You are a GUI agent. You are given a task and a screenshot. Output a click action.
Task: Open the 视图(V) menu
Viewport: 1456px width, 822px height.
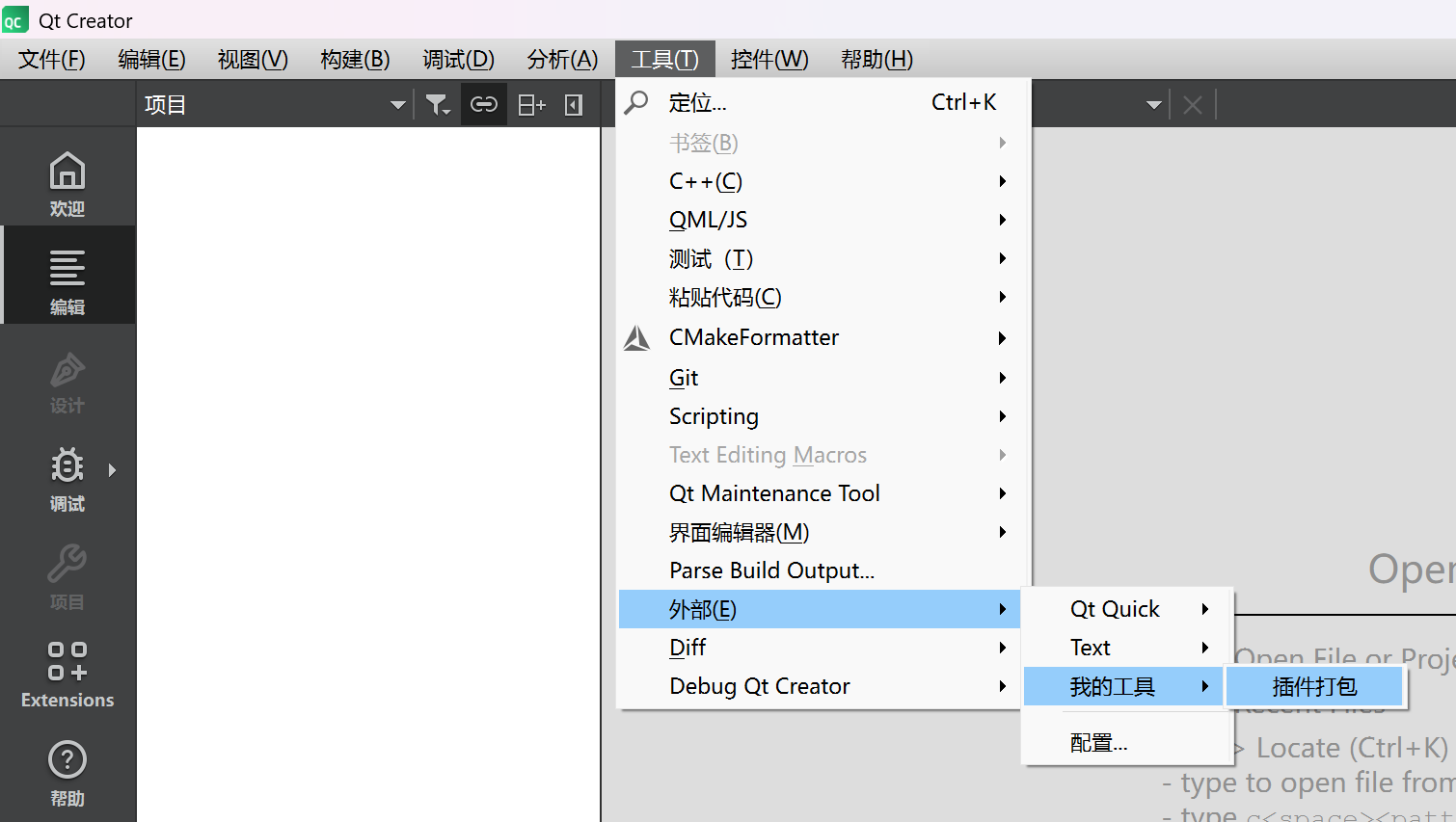pyautogui.click(x=253, y=59)
